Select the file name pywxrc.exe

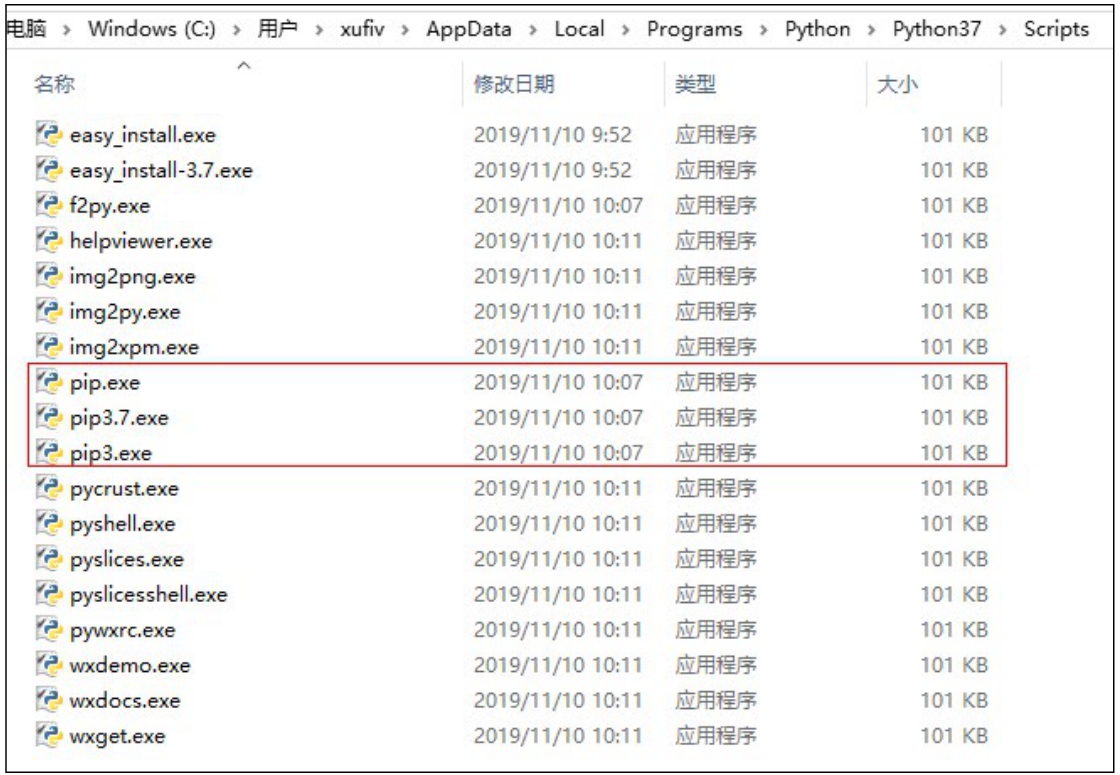(123, 630)
